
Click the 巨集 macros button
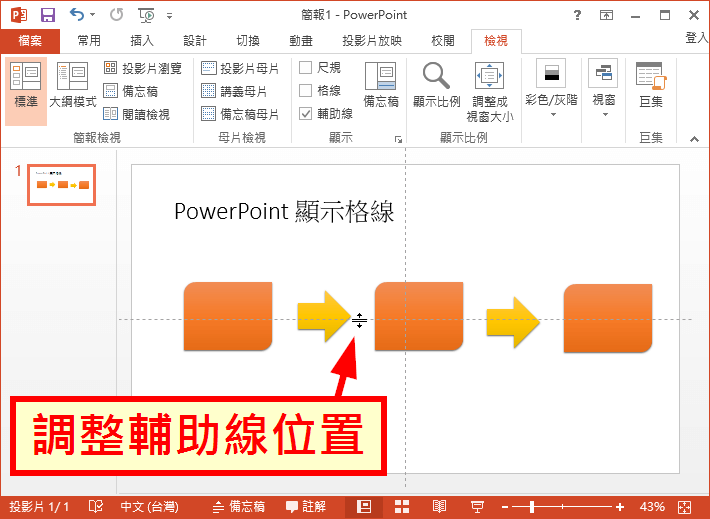coord(651,85)
